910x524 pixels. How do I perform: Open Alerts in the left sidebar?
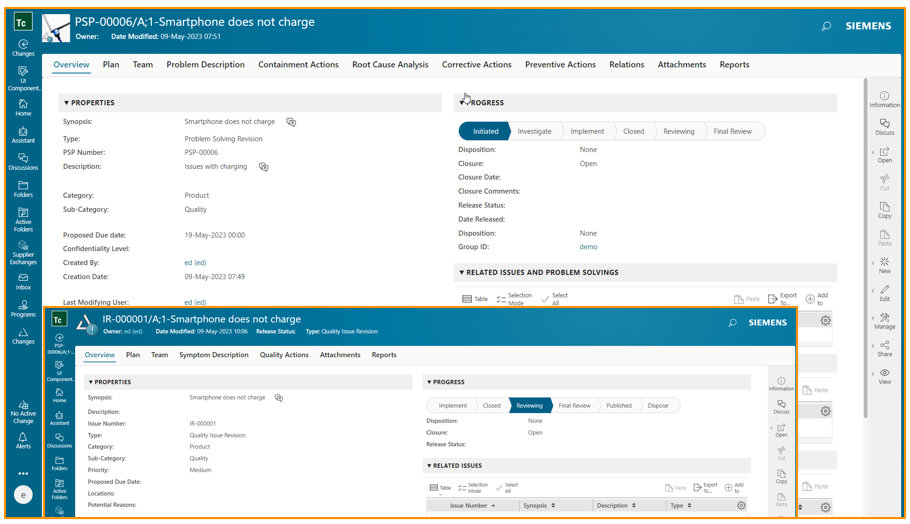pyautogui.click(x=23, y=440)
